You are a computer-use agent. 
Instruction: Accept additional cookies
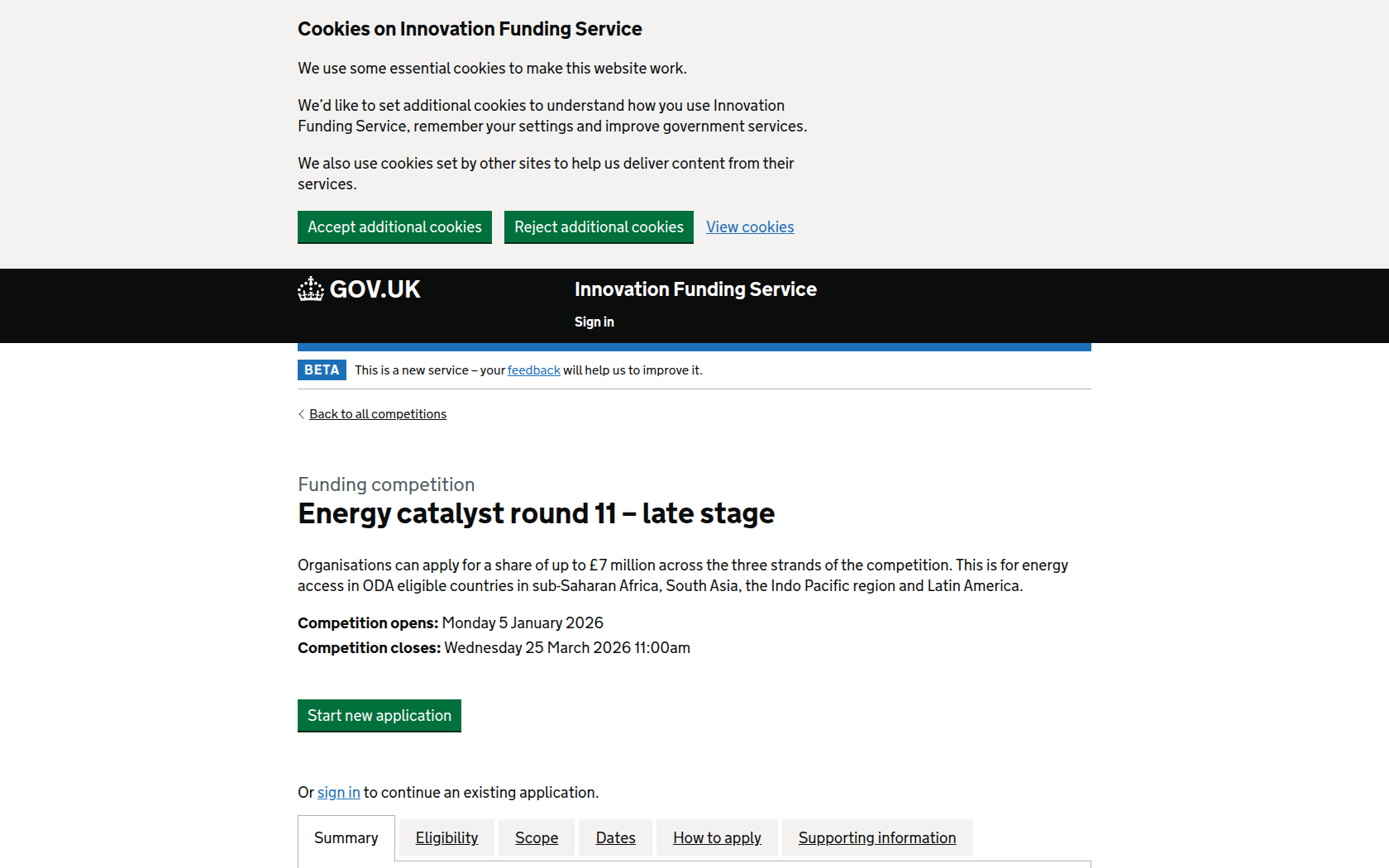[394, 227]
